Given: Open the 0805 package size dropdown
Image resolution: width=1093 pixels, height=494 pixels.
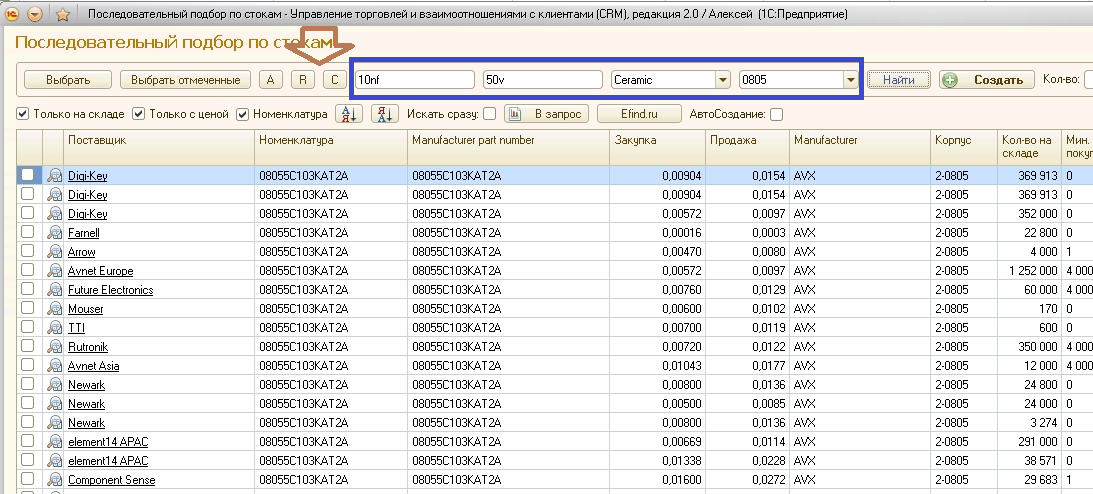Looking at the screenshot, I should (850, 80).
